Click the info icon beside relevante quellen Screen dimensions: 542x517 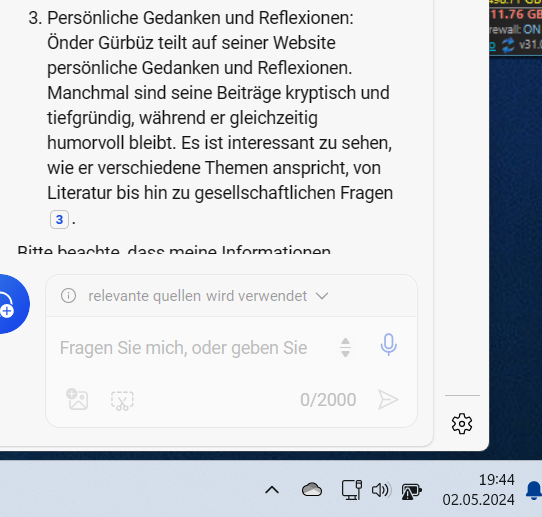click(x=68, y=296)
